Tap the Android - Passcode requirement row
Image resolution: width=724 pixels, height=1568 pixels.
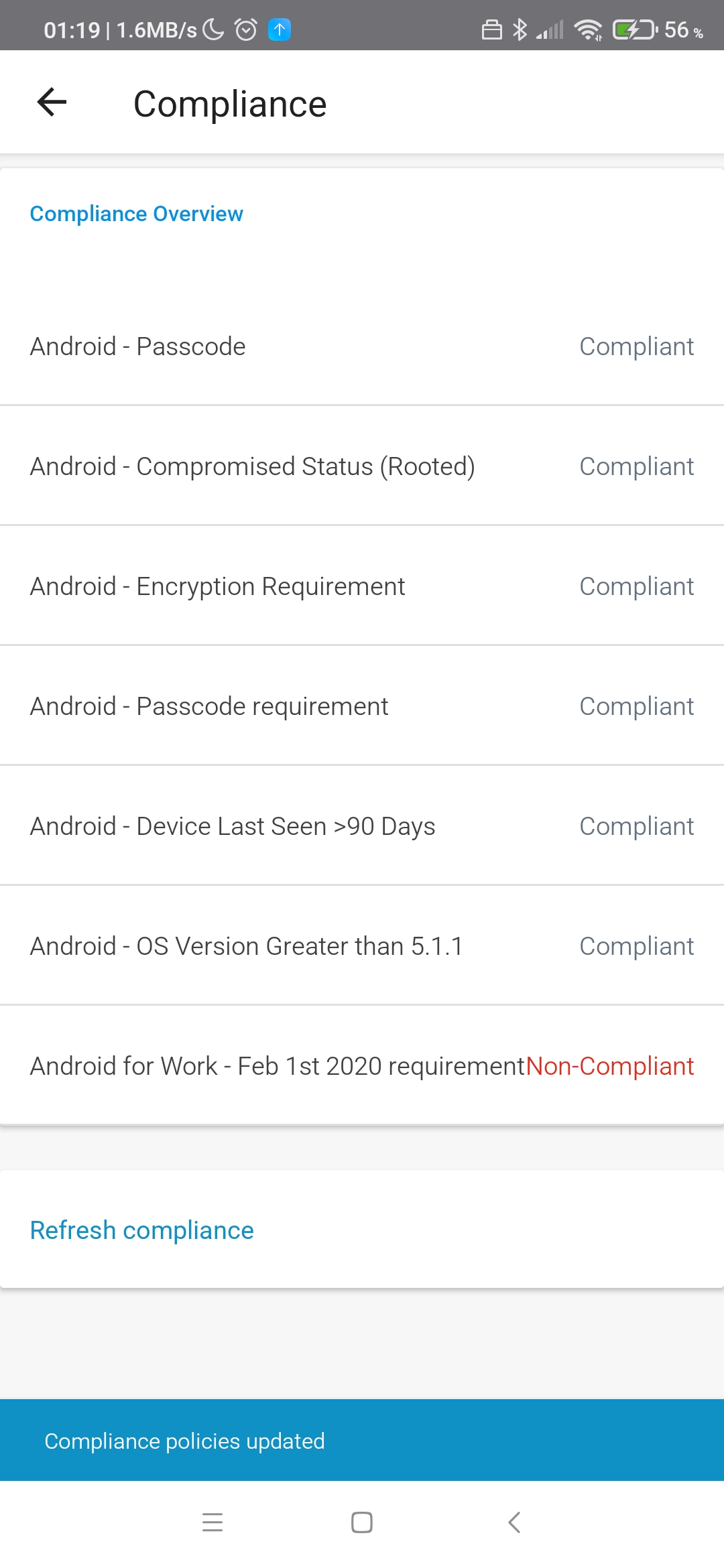(x=362, y=706)
